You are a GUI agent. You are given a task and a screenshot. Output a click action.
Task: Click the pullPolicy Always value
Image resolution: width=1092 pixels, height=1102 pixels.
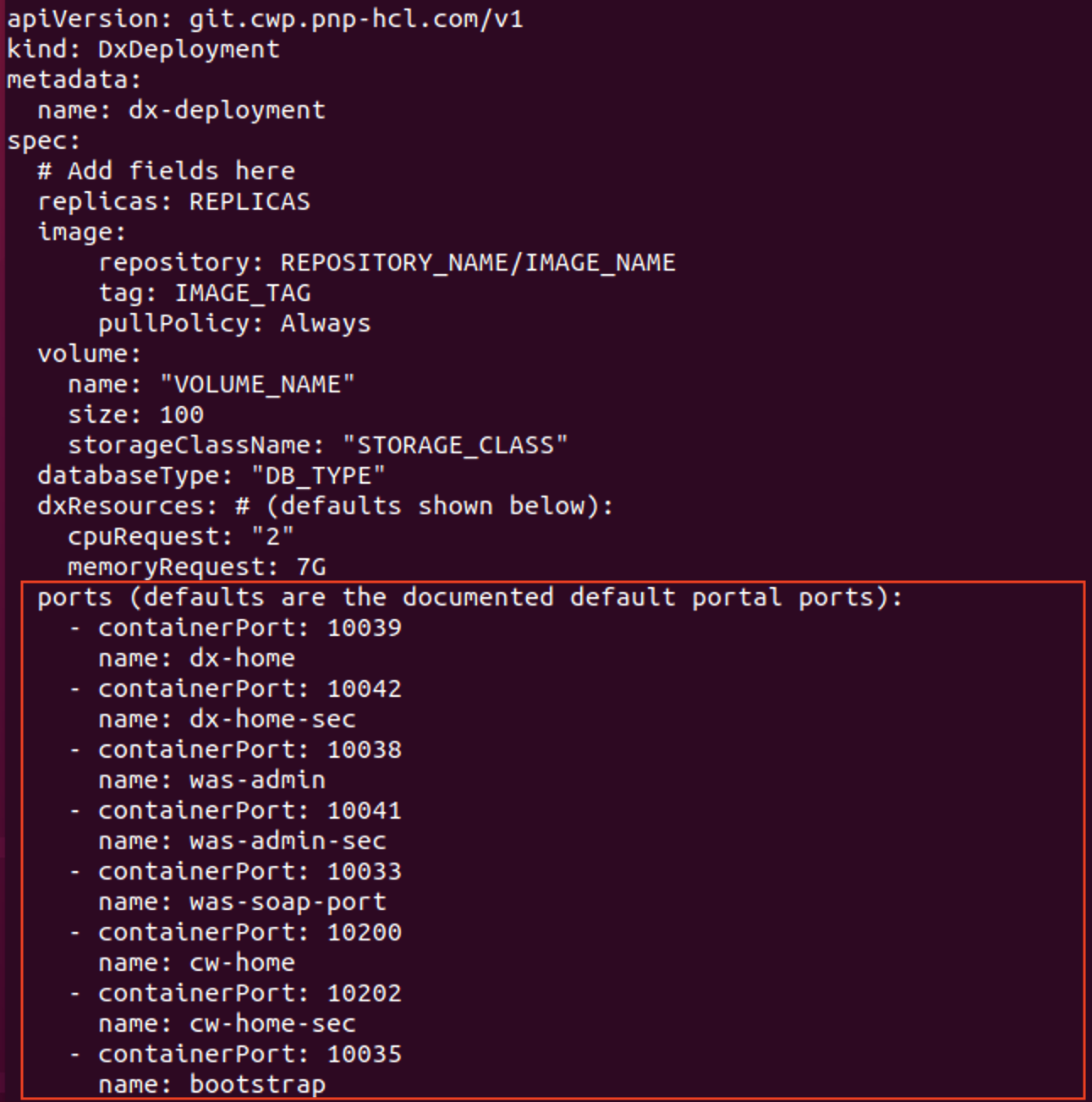click(x=326, y=323)
